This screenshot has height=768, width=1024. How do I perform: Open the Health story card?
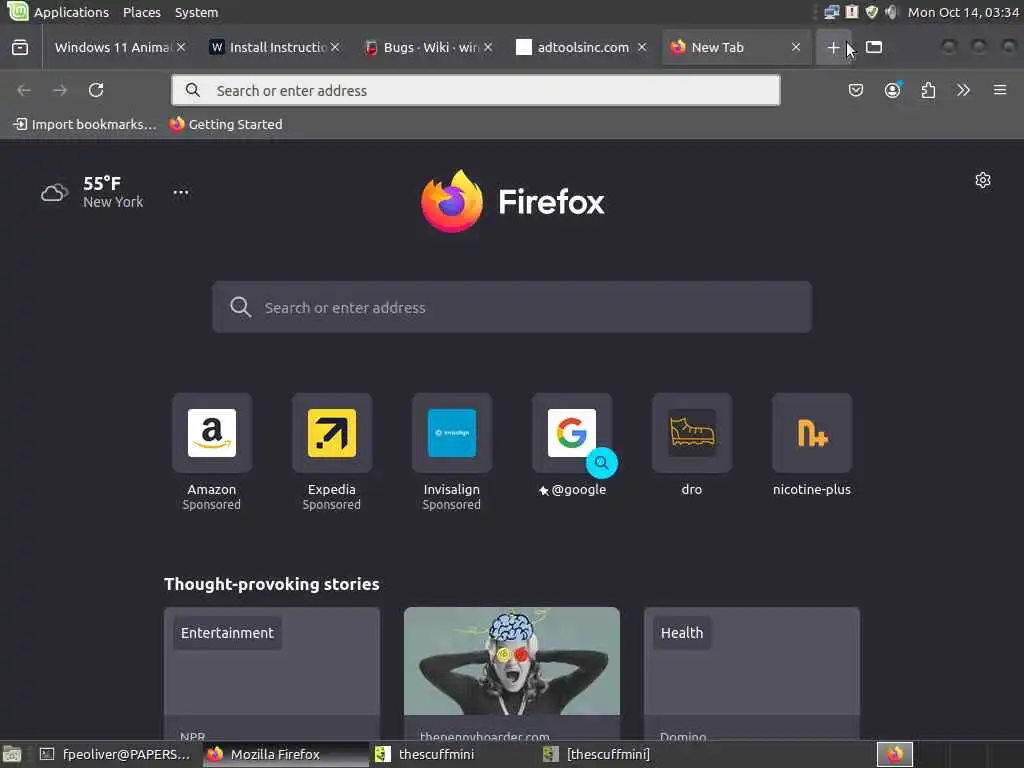tap(752, 673)
